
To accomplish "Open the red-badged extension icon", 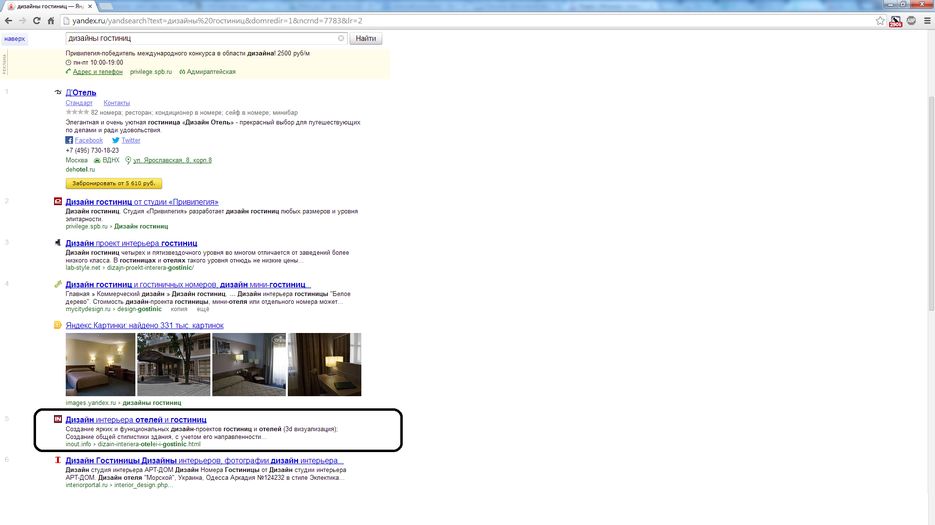I will [896, 21].
